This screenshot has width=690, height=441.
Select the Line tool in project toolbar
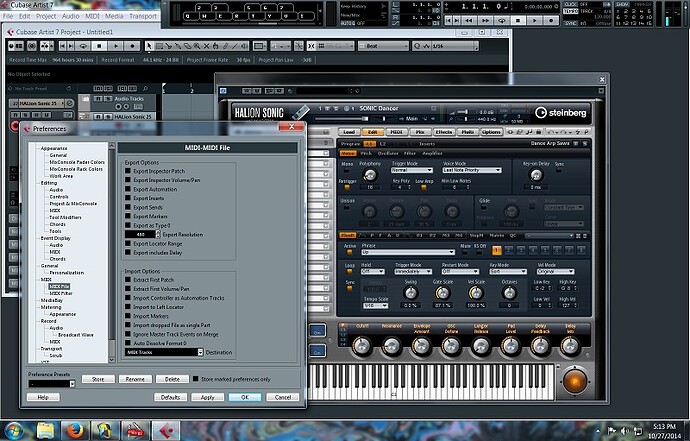(235, 46)
